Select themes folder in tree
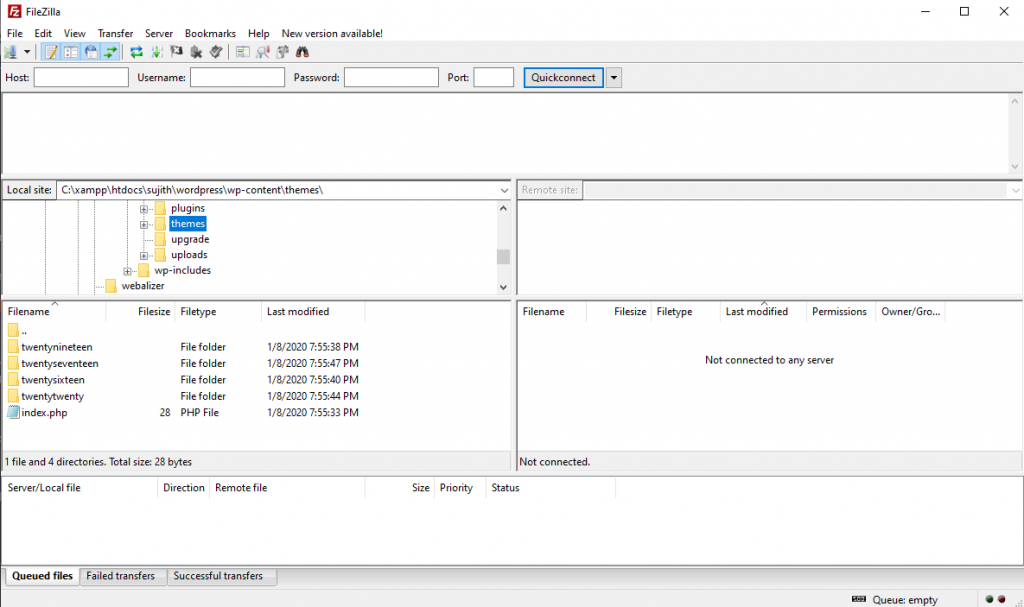 [187, 223]
